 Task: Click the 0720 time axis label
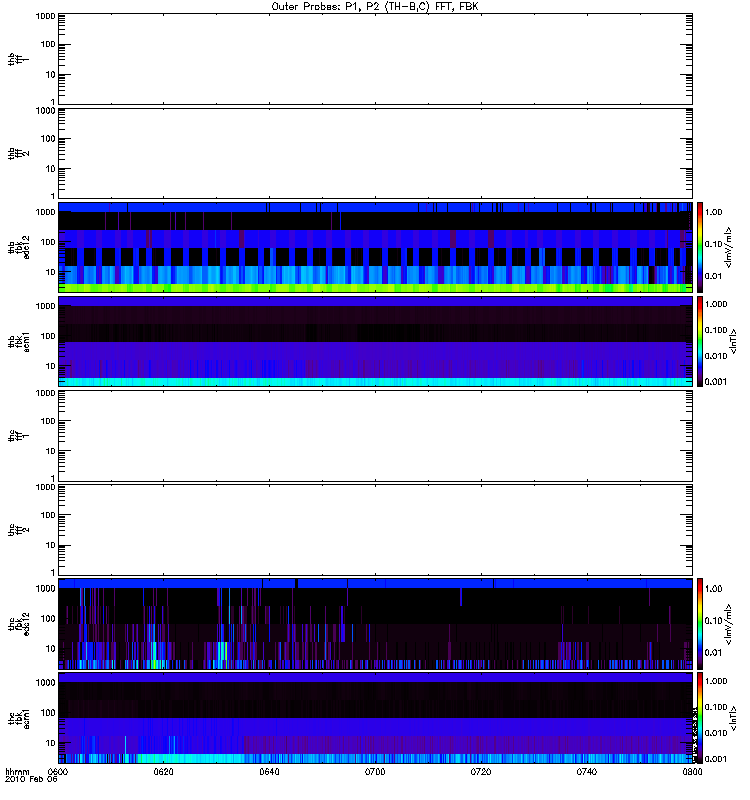point(481,772)
